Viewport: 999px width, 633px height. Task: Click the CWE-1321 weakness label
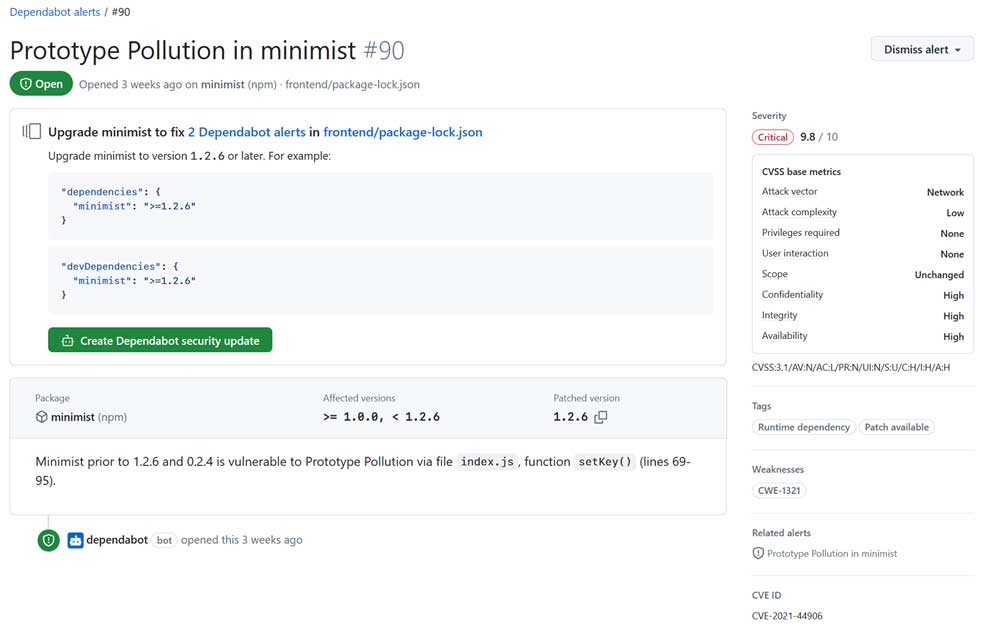tap(779, 490)
